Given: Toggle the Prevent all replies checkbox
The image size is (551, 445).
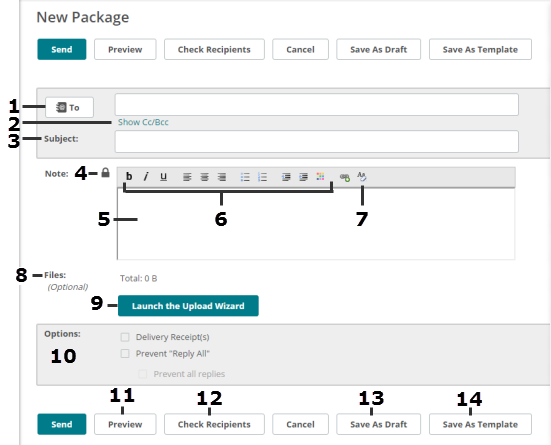Looking at the screenshot, I should pyautogui.click(x=143, y=374).
